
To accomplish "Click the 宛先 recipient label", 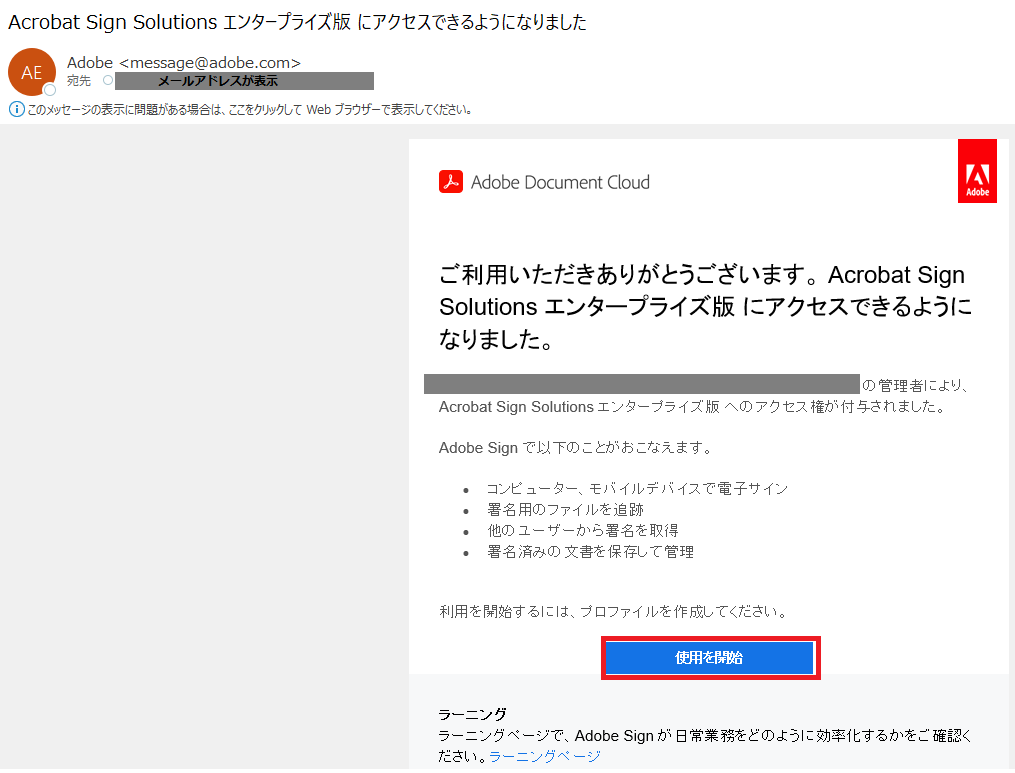I will point(78,81).
